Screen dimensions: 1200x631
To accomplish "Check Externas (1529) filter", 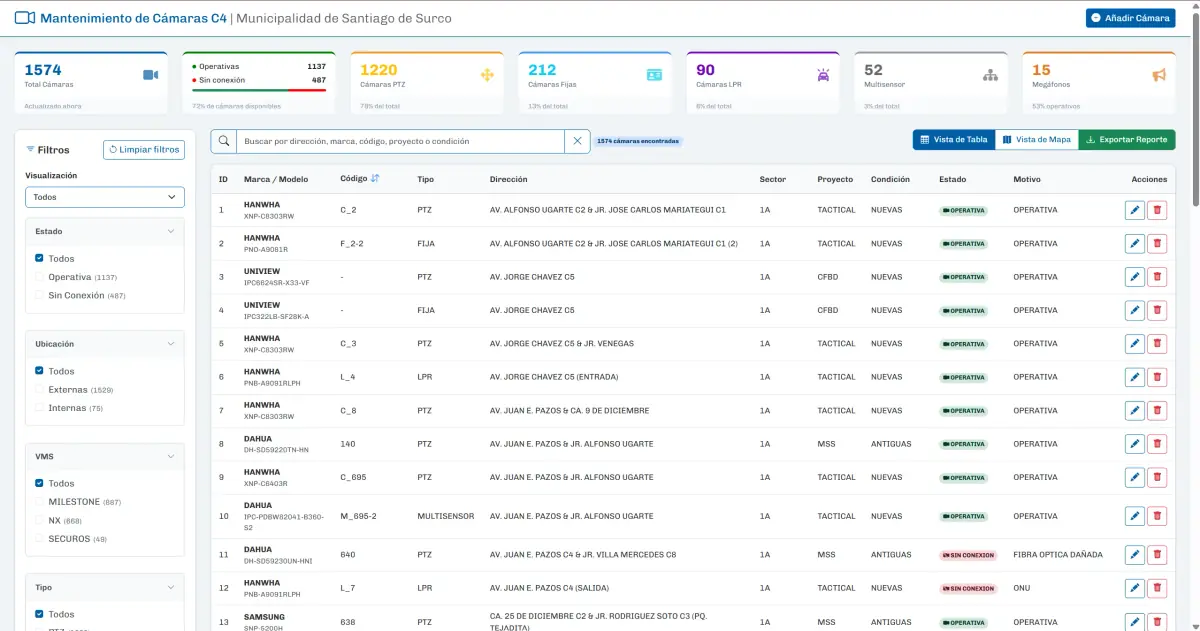I will pyautogui.click(x=39, y=389).
